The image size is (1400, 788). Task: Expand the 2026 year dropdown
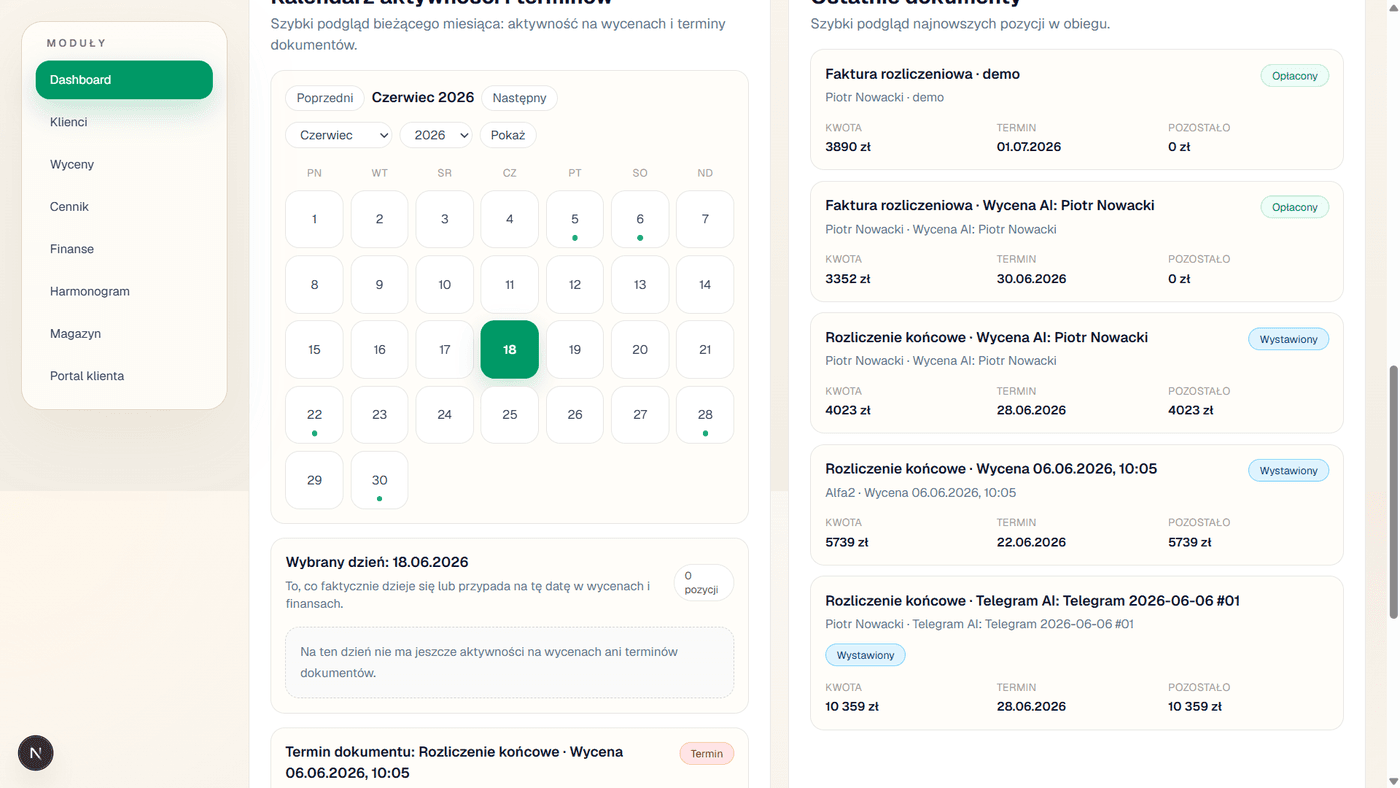[x=436, y=135]
